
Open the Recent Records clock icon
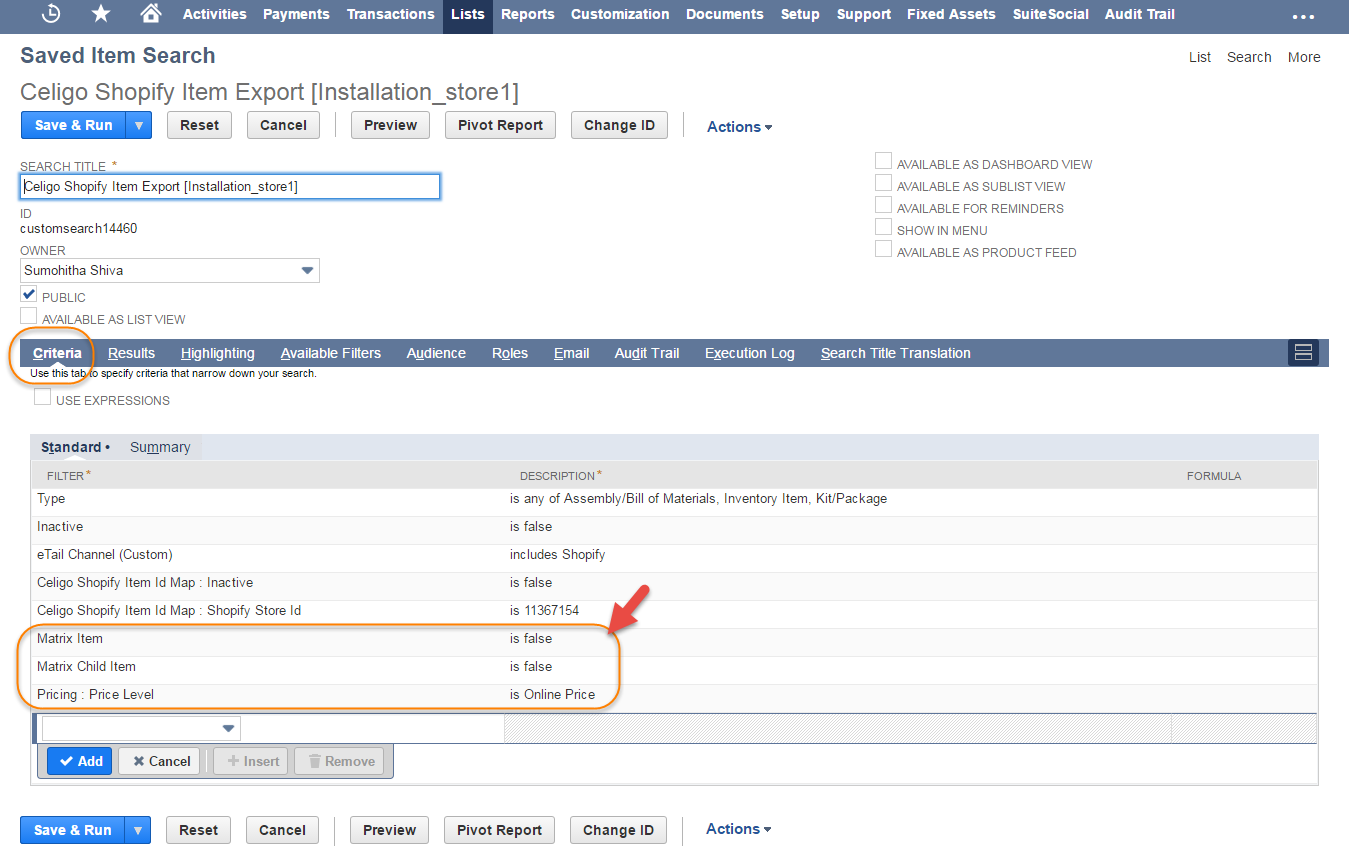pyautogui.click(x=51, y=14)
